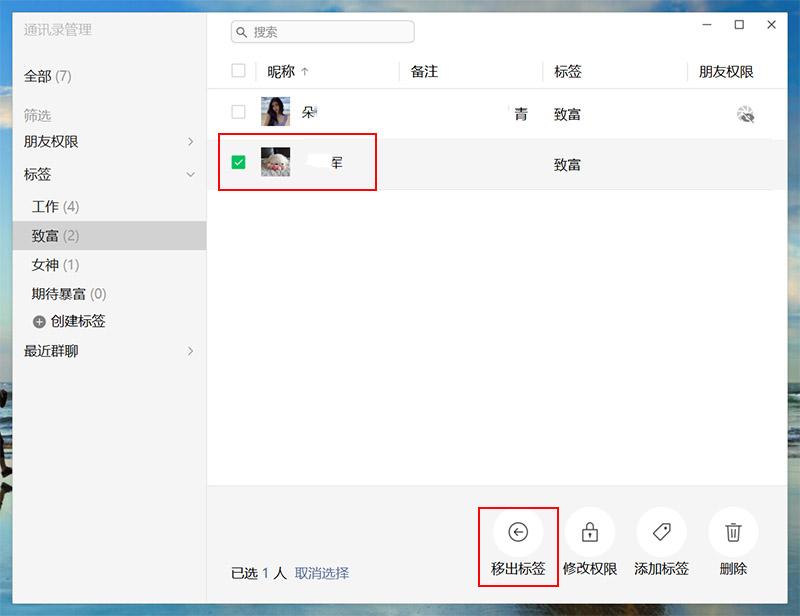
Task: Toggle the select-all checkbox in header
Action: click(238, 70)
